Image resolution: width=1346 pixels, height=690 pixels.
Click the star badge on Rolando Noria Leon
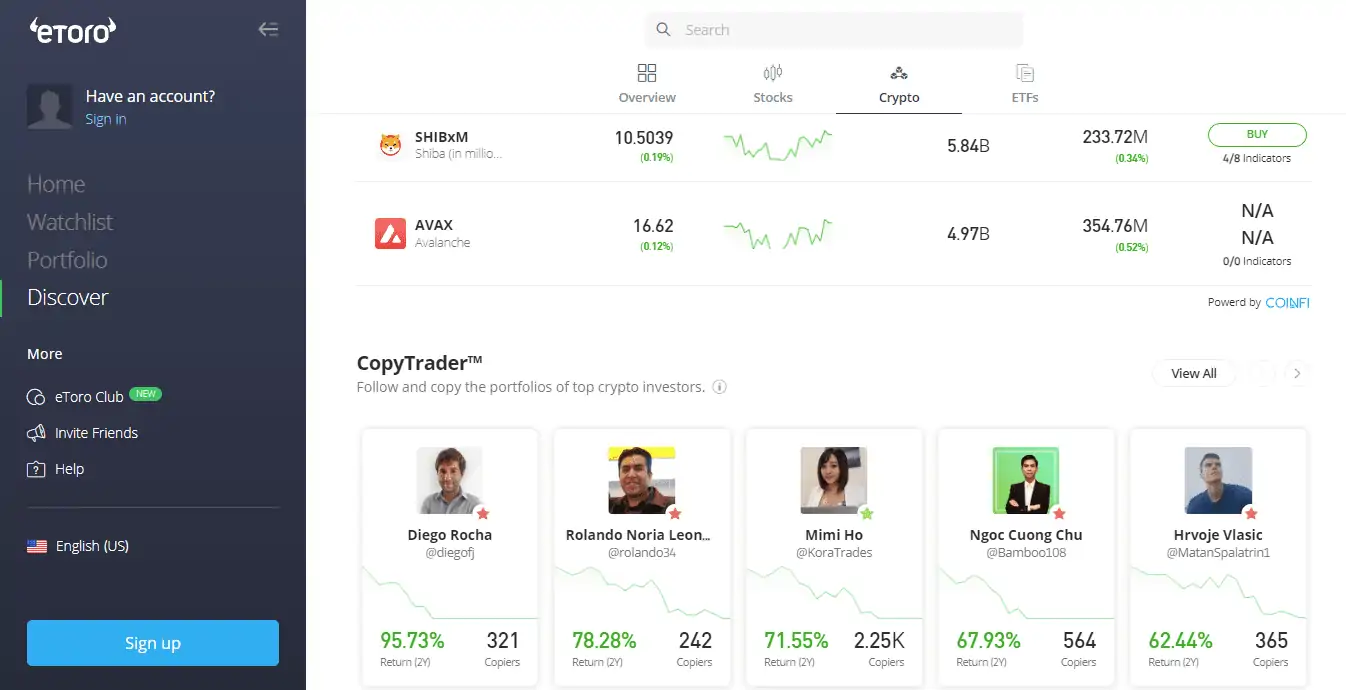(x=674, y=513)
